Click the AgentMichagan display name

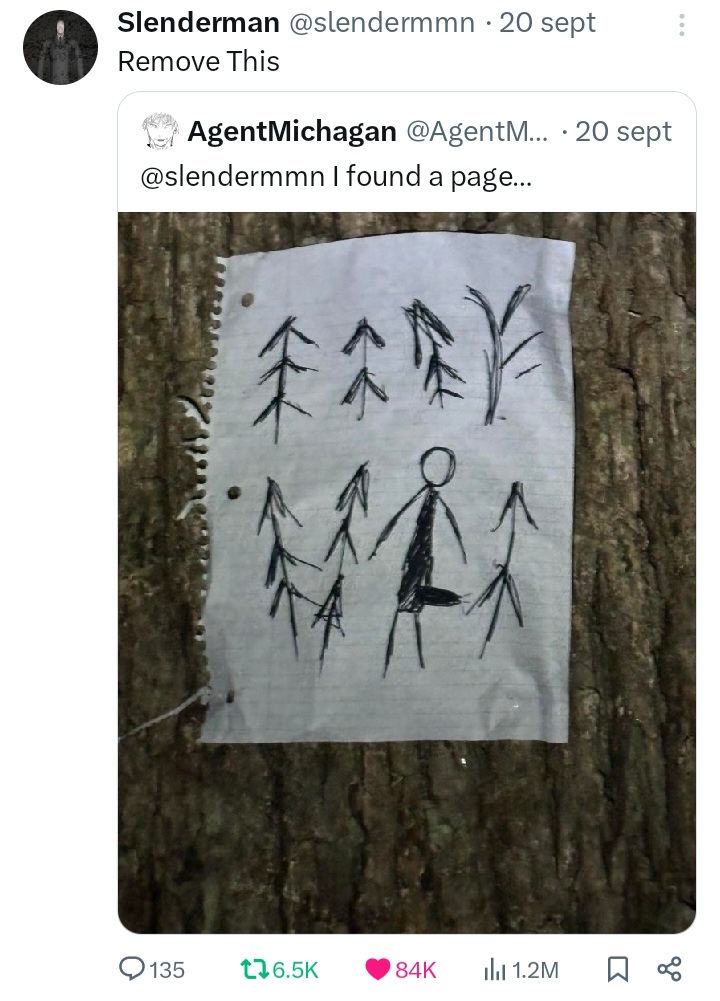(x=292, y=132)
